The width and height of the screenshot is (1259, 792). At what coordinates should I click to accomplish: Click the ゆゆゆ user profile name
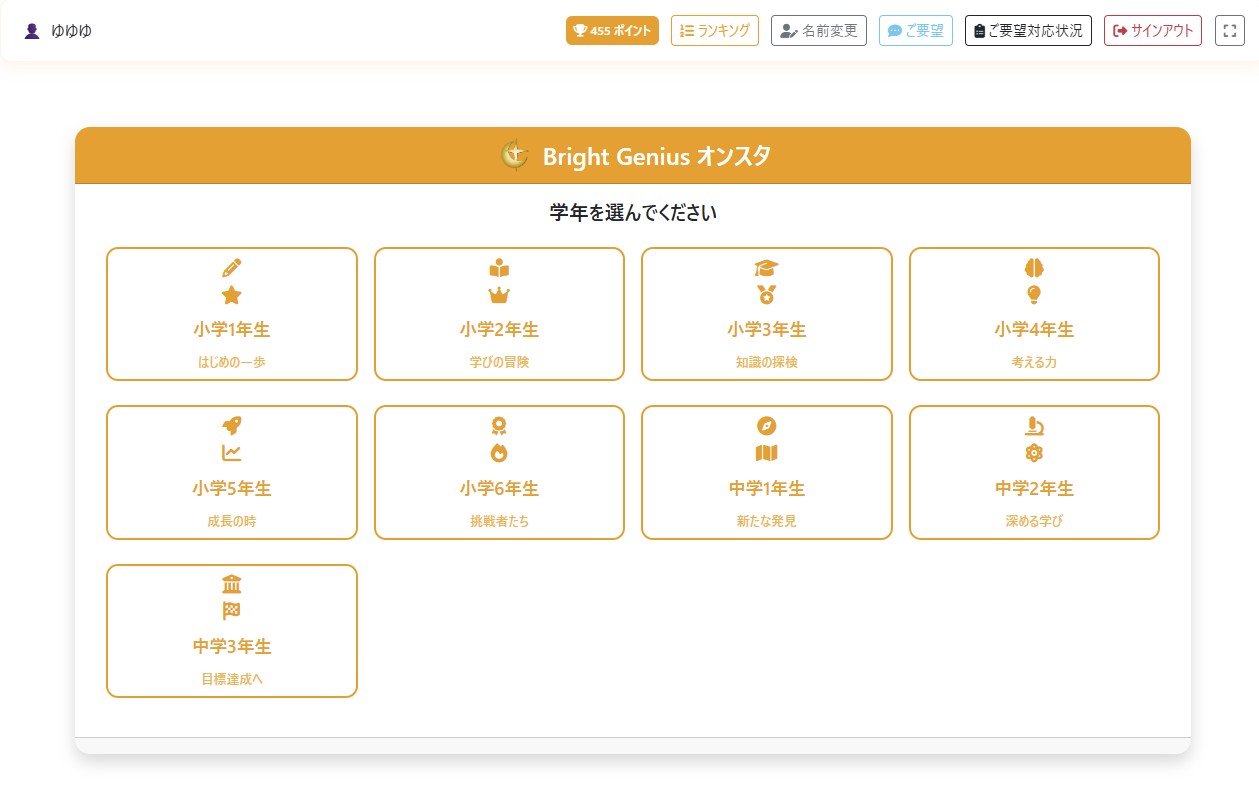(71, 31)
